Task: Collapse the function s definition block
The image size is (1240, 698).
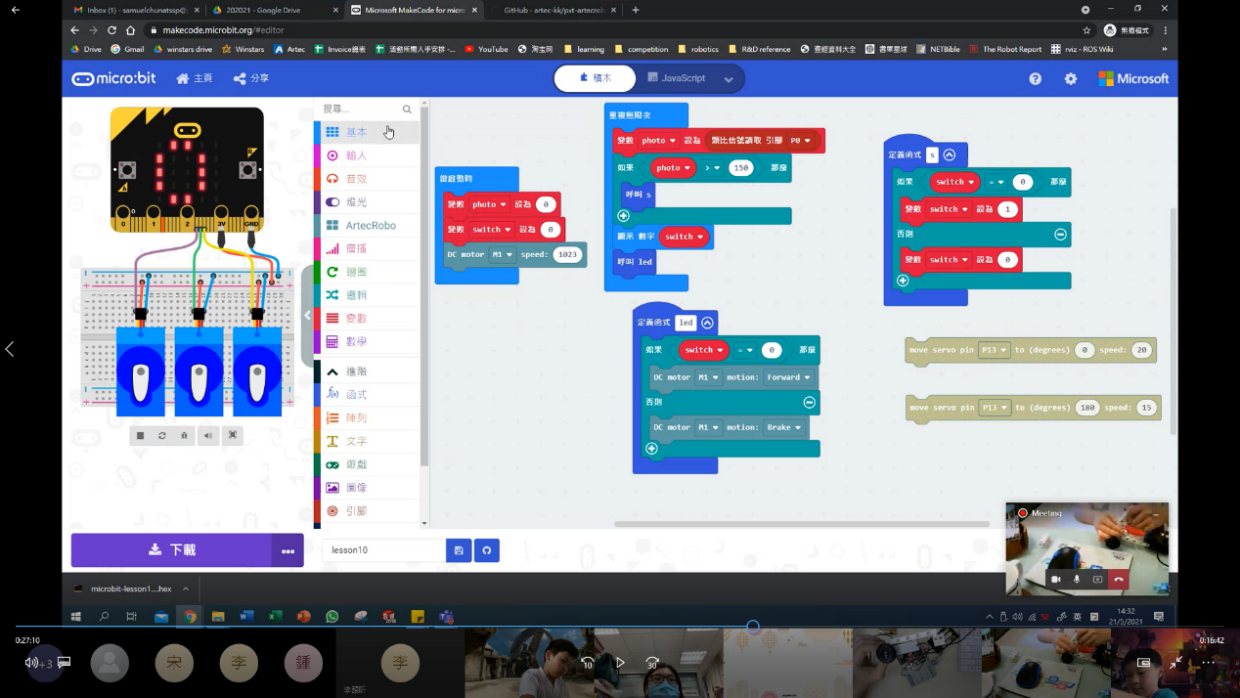Action: pos(949,155)
